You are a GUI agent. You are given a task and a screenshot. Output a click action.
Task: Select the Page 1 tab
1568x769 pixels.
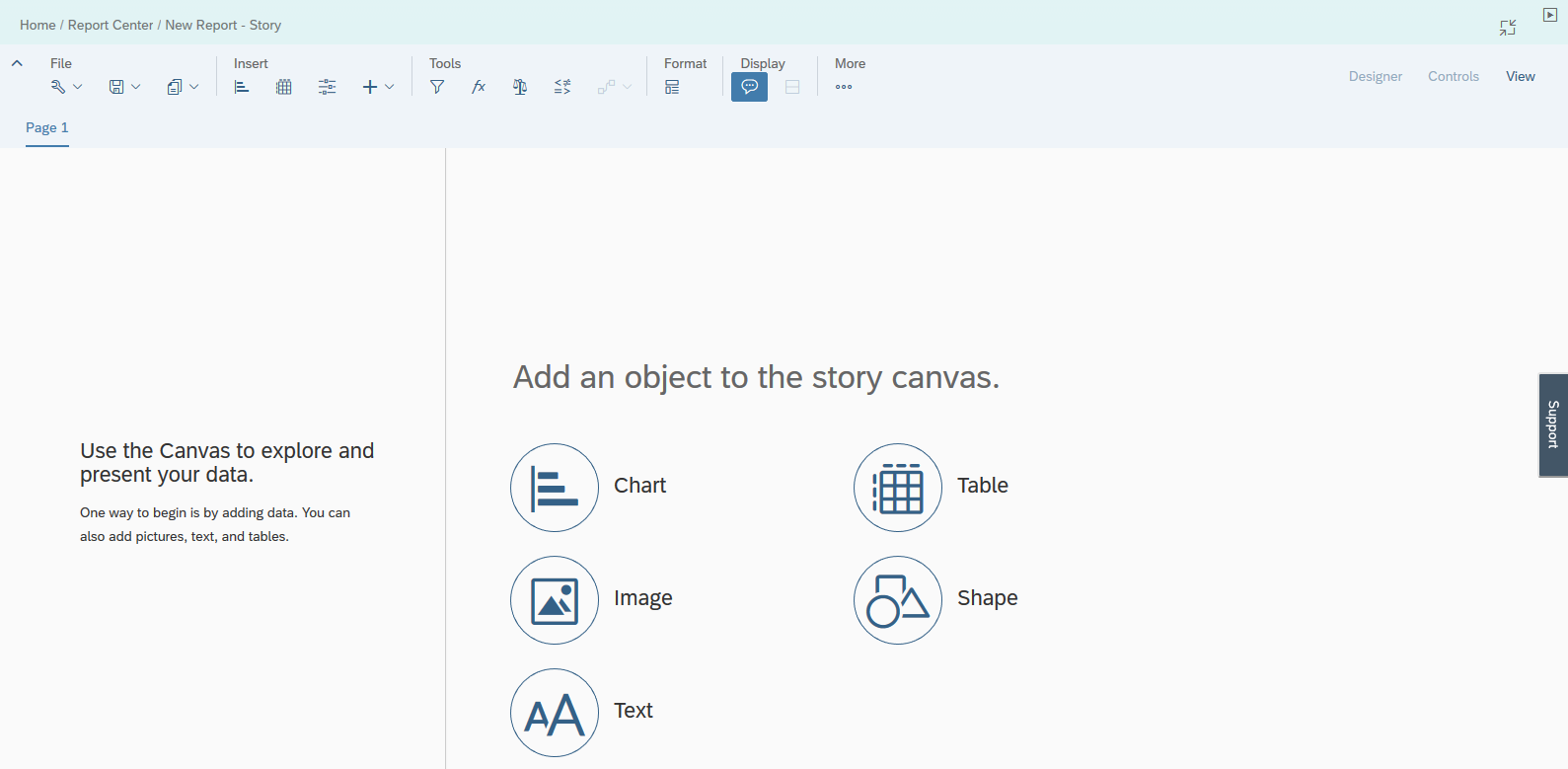[x=47, y=127]
